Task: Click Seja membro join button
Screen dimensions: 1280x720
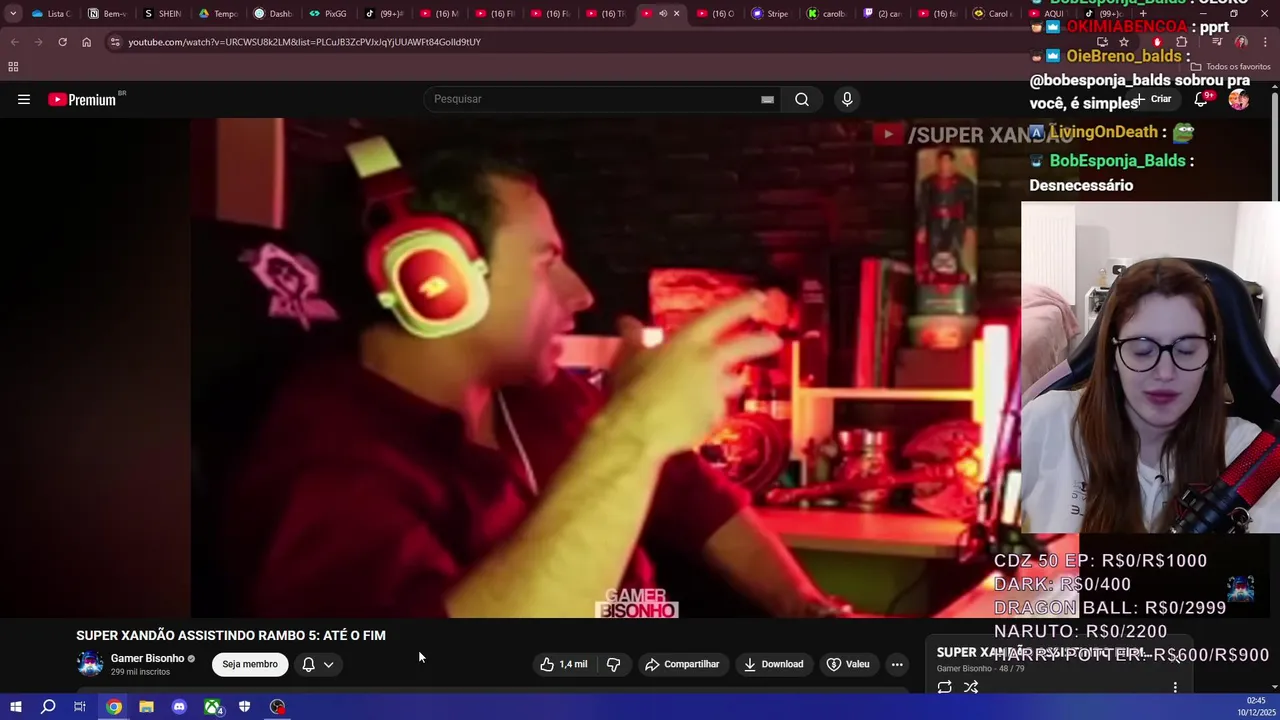Action: 250,664
